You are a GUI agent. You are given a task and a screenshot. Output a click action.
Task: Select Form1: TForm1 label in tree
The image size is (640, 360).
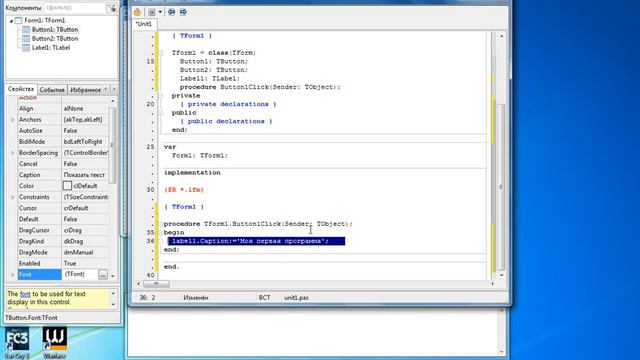click(44, 20)
